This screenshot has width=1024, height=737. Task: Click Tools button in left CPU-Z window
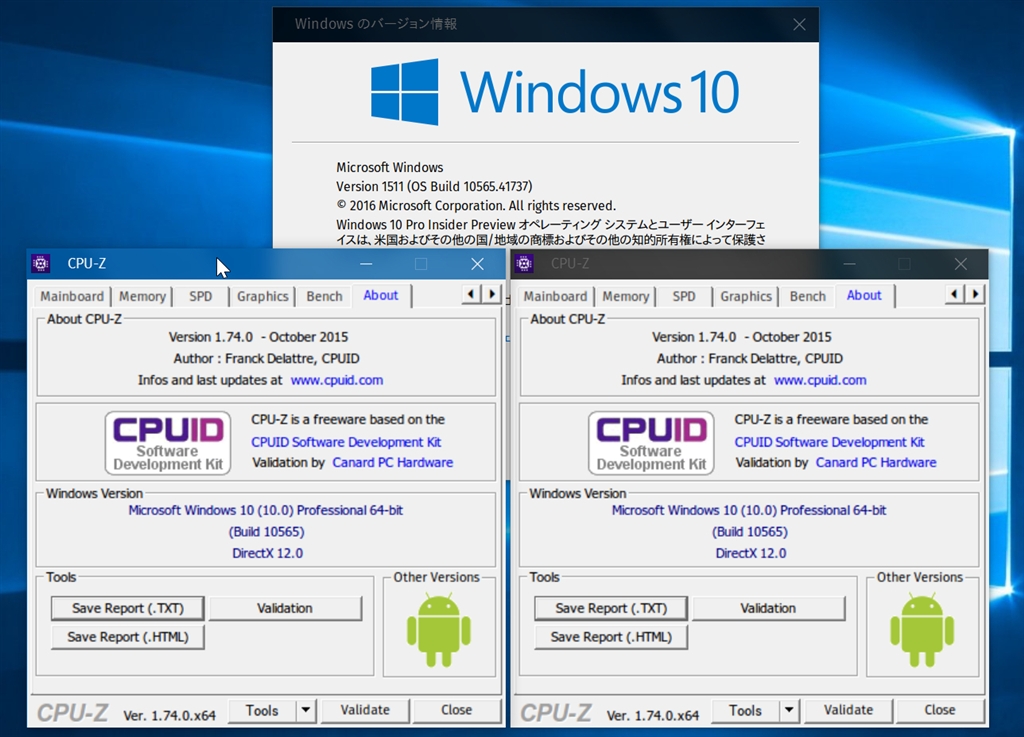point(262,710)
